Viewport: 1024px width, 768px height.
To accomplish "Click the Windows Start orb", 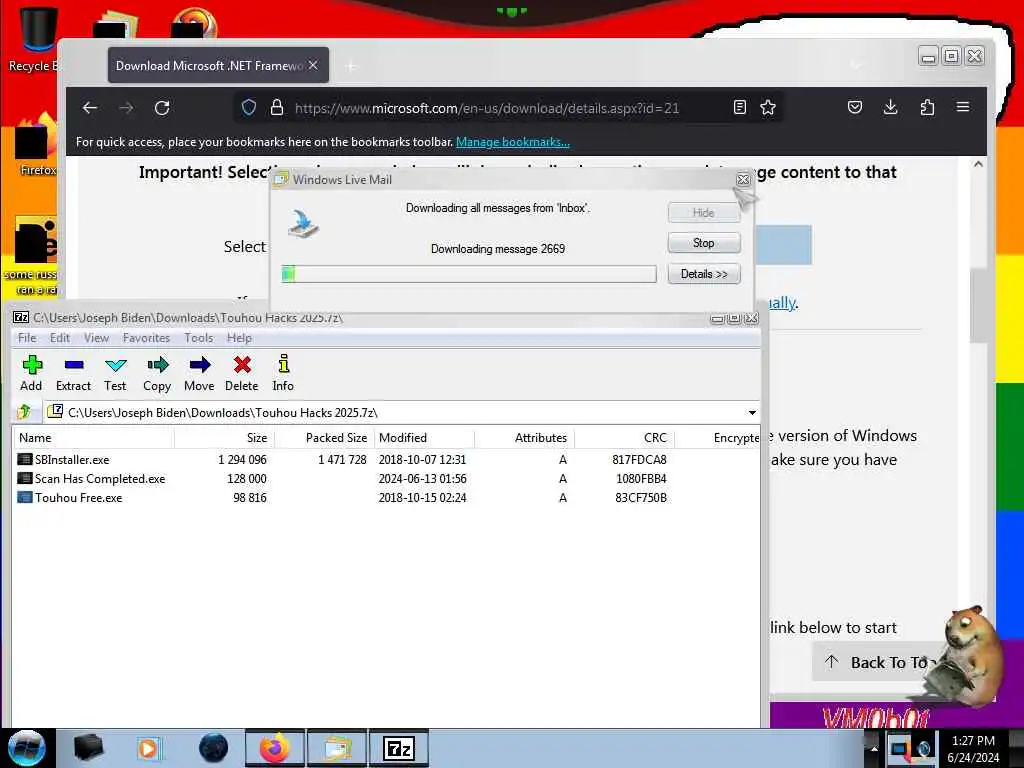I will (26, 748).
